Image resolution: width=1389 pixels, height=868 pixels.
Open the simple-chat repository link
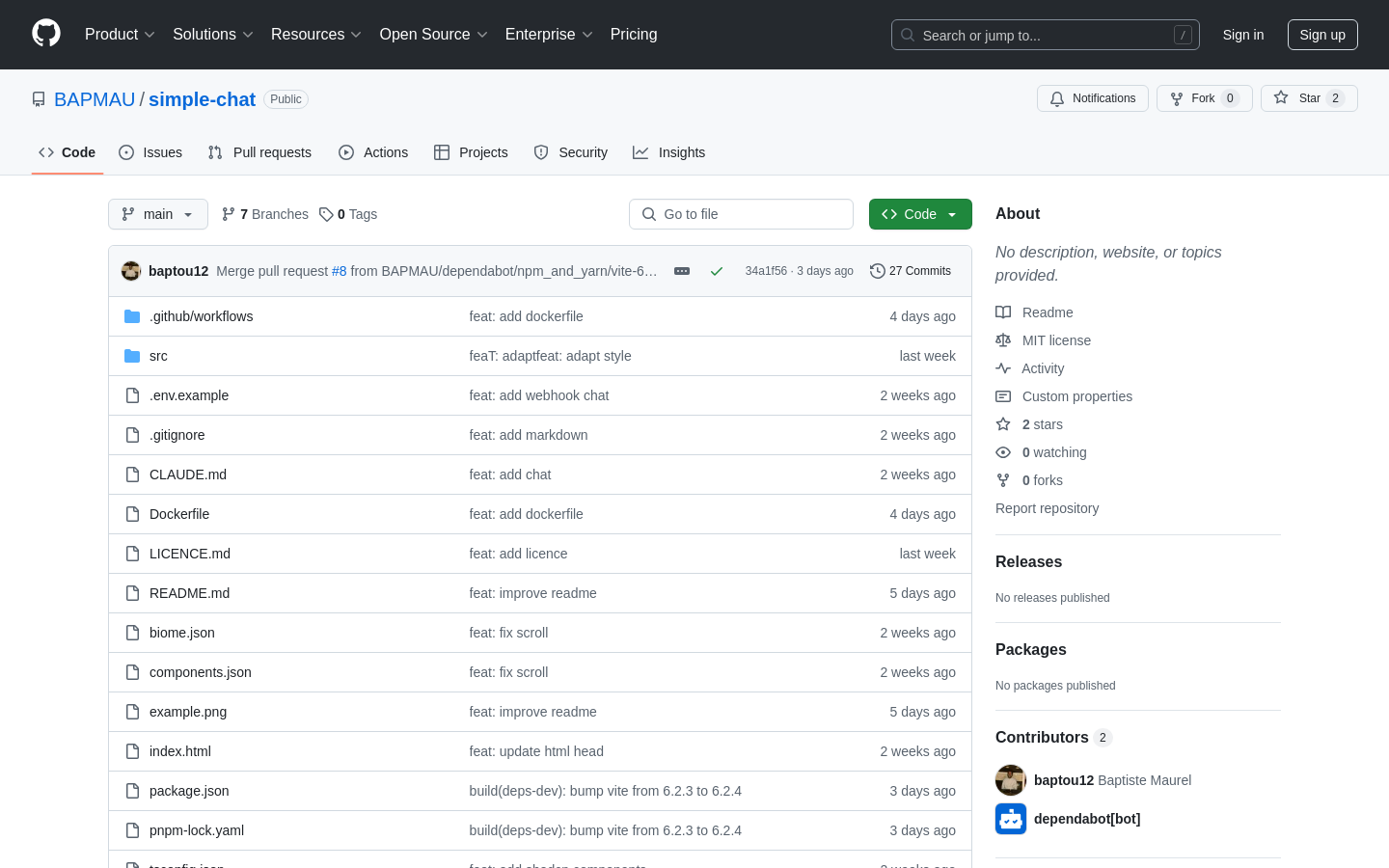[x=202, y=99]
